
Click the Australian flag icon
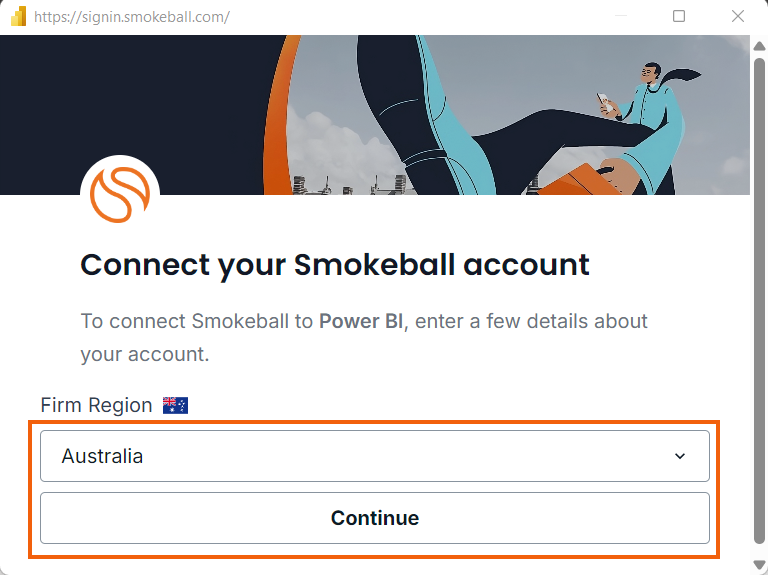[x=175, y=405]
